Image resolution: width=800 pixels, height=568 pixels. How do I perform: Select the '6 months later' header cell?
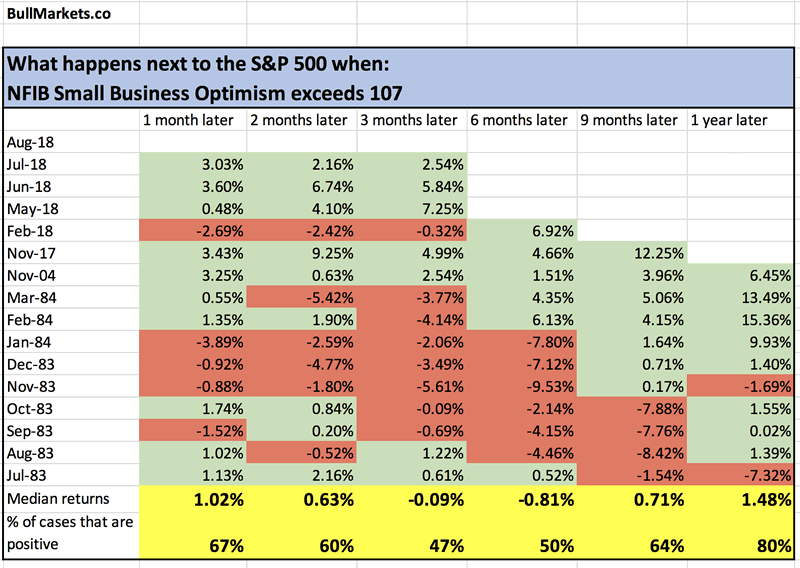(521, 120)
